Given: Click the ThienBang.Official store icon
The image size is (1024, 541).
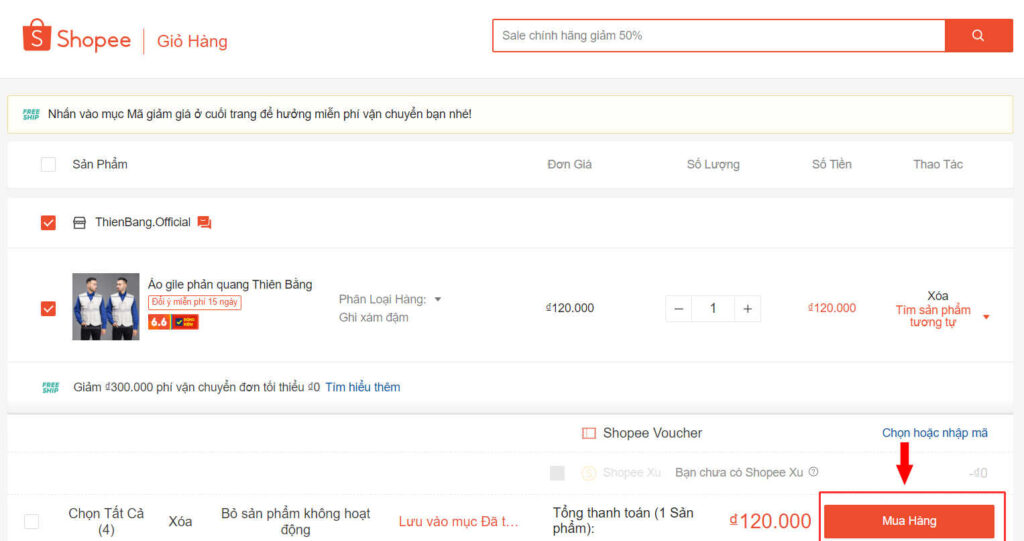Looking at the screenshot, I should point(80,222).
